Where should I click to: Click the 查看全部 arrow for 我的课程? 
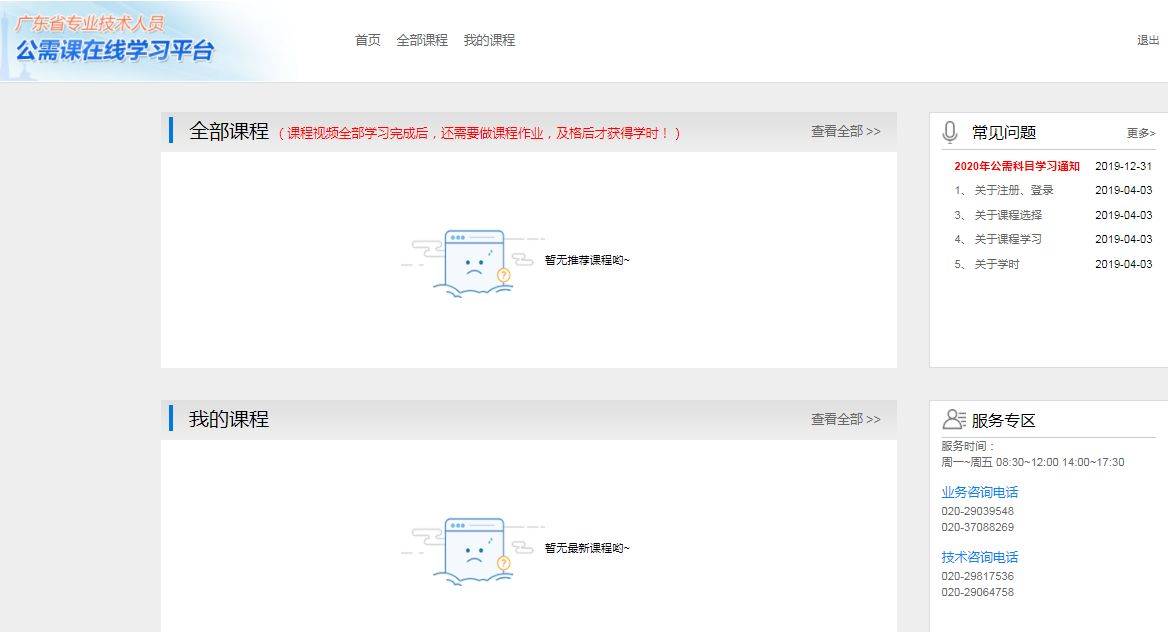coord(844,419)
